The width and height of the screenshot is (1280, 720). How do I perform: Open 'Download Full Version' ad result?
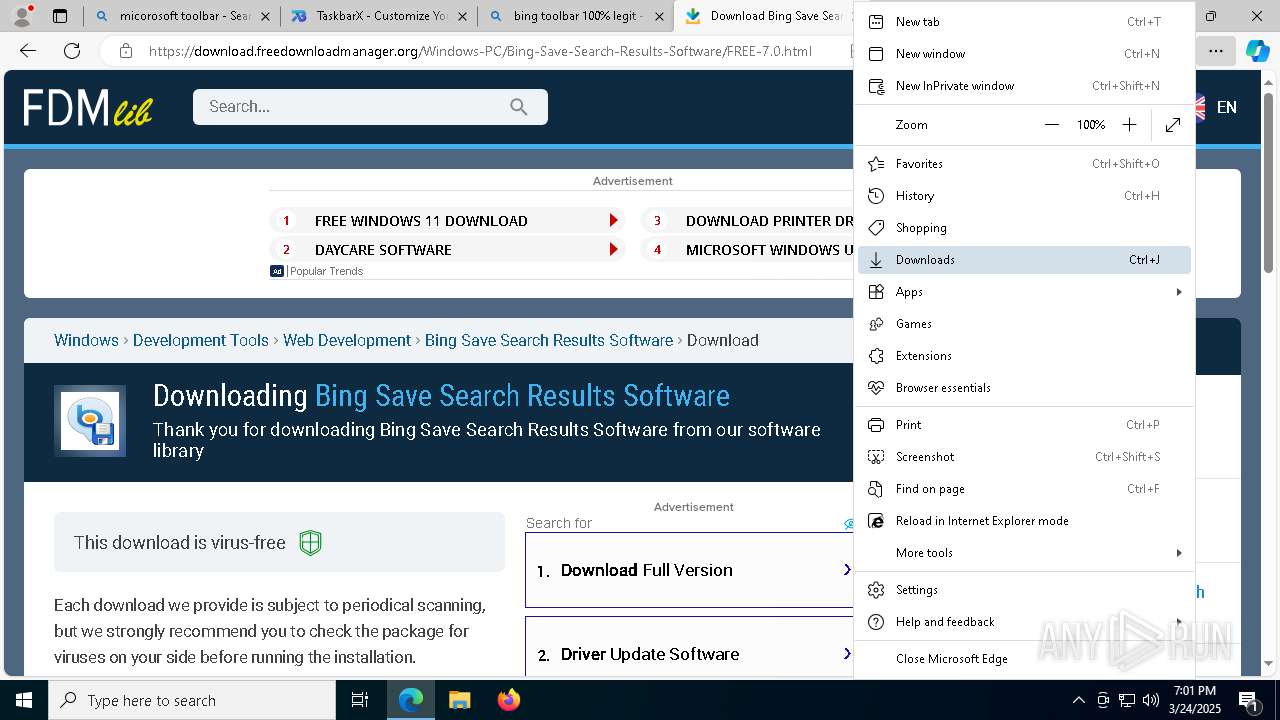click(689, 570)
